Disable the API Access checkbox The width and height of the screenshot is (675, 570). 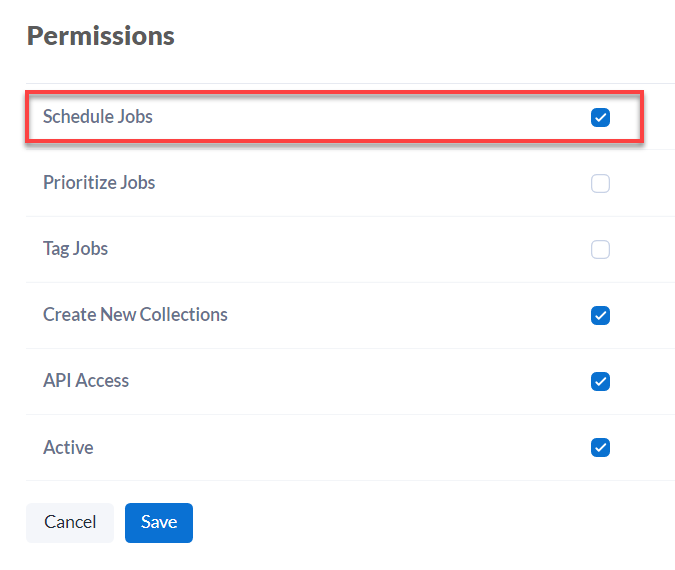(600, 382)
